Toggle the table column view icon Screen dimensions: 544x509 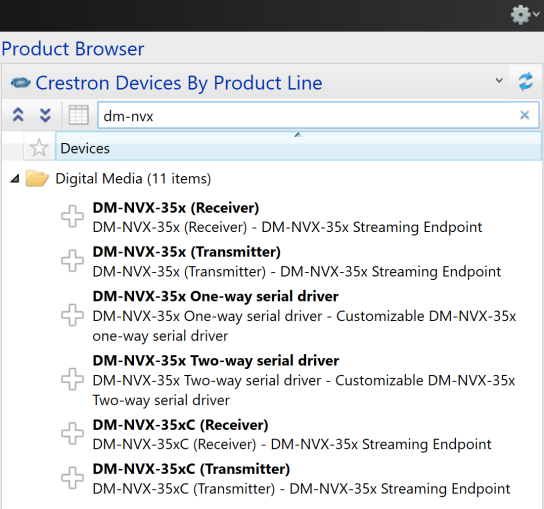tap(78, 115)
